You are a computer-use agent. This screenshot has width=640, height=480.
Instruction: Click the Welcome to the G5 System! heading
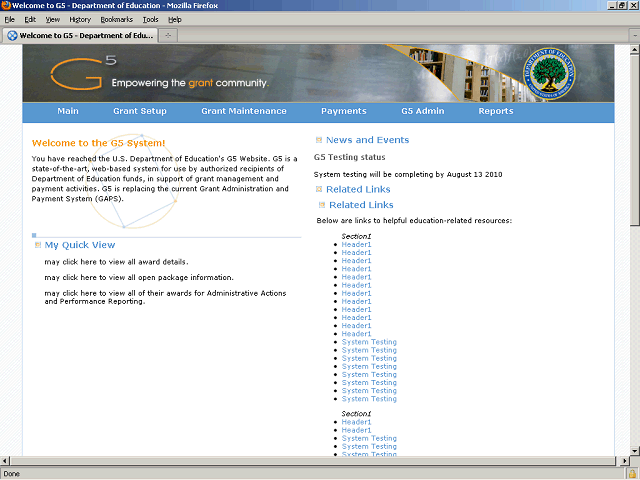click(x=98, y=143)
